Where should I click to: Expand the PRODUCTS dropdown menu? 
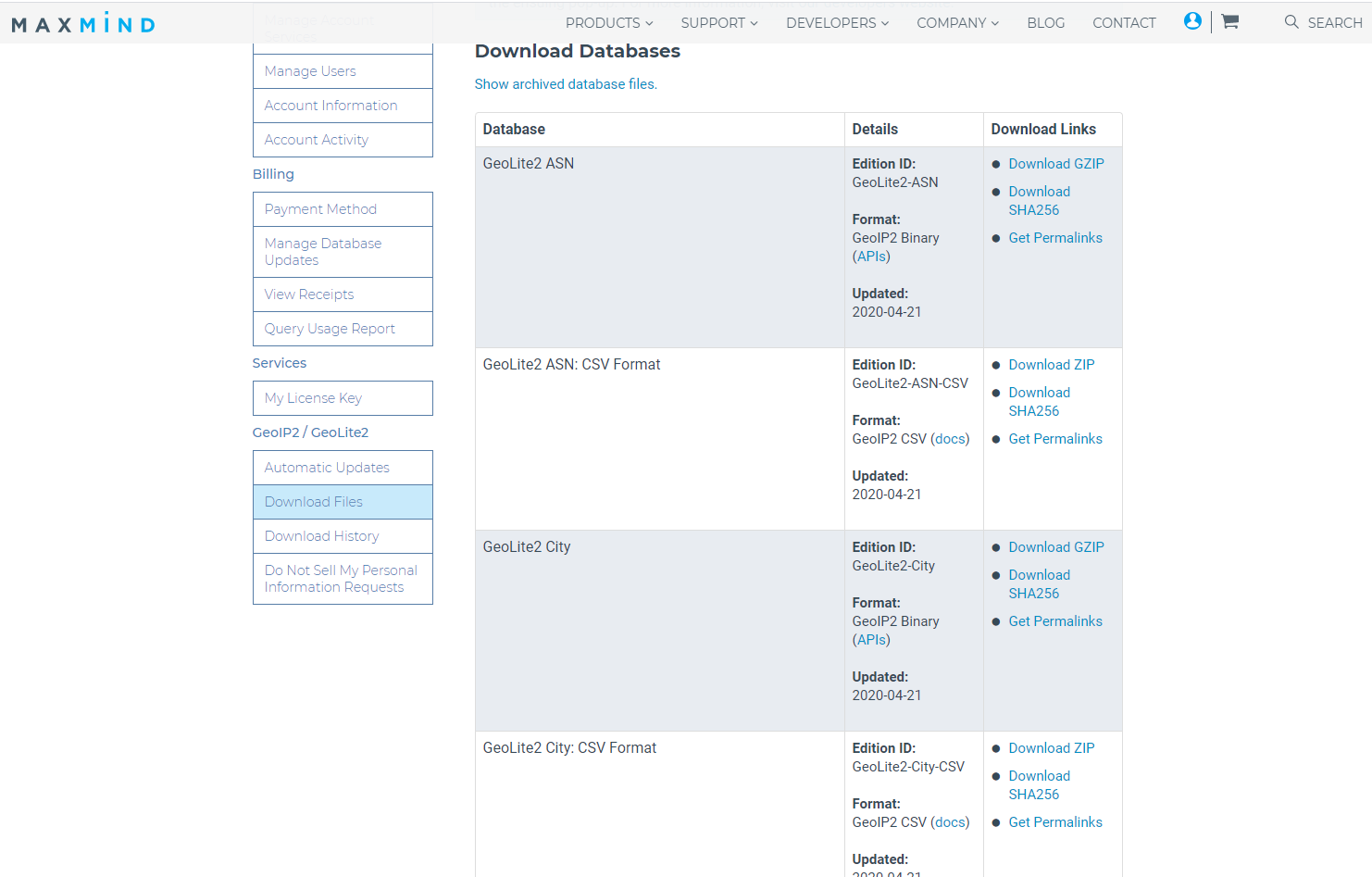[x=609, y=23]
